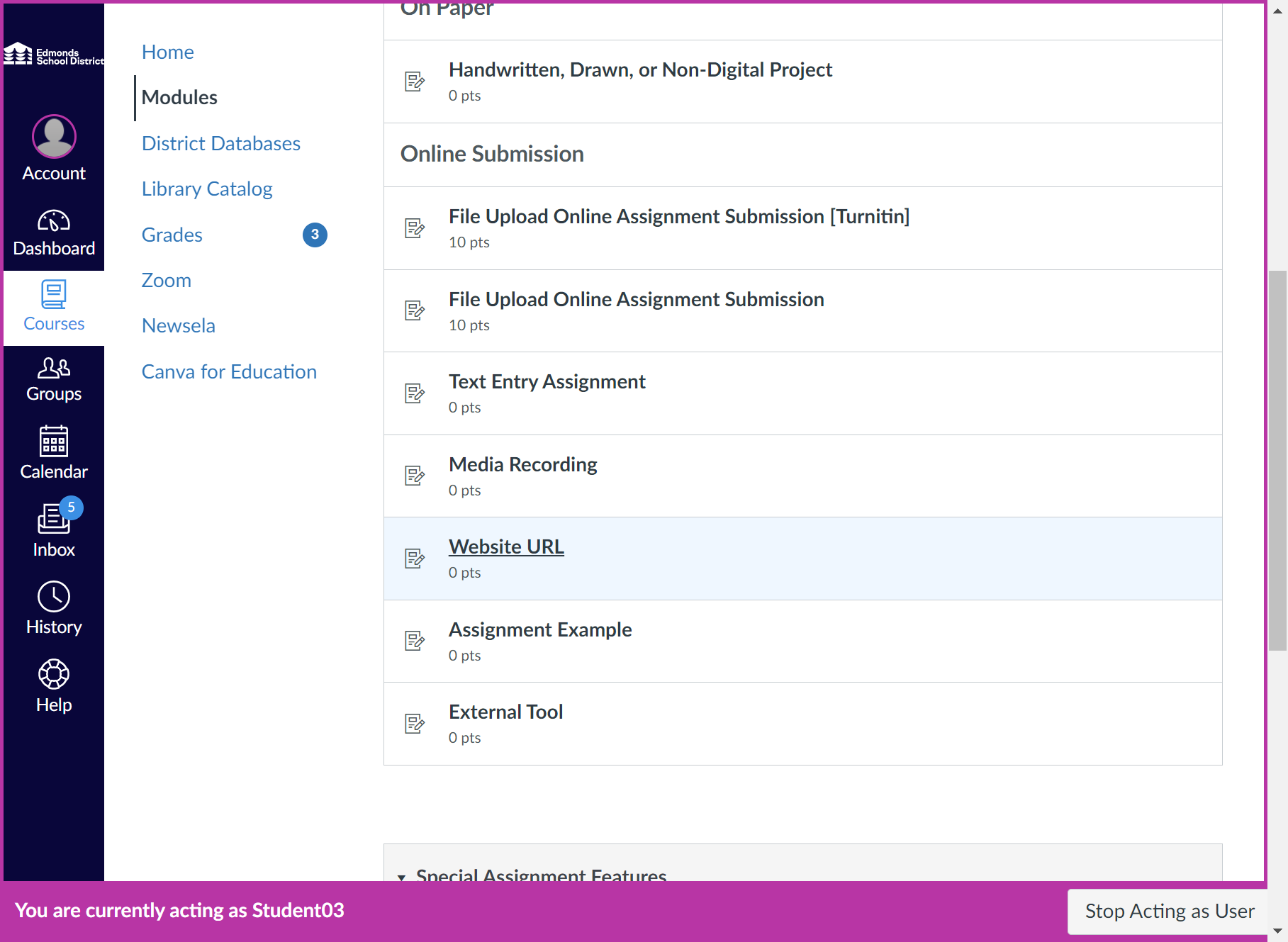Viewport: 1288px width, 942px height.
Task: Click the Inbox unread badge showing 5
Action: click(x=71, y=508)
